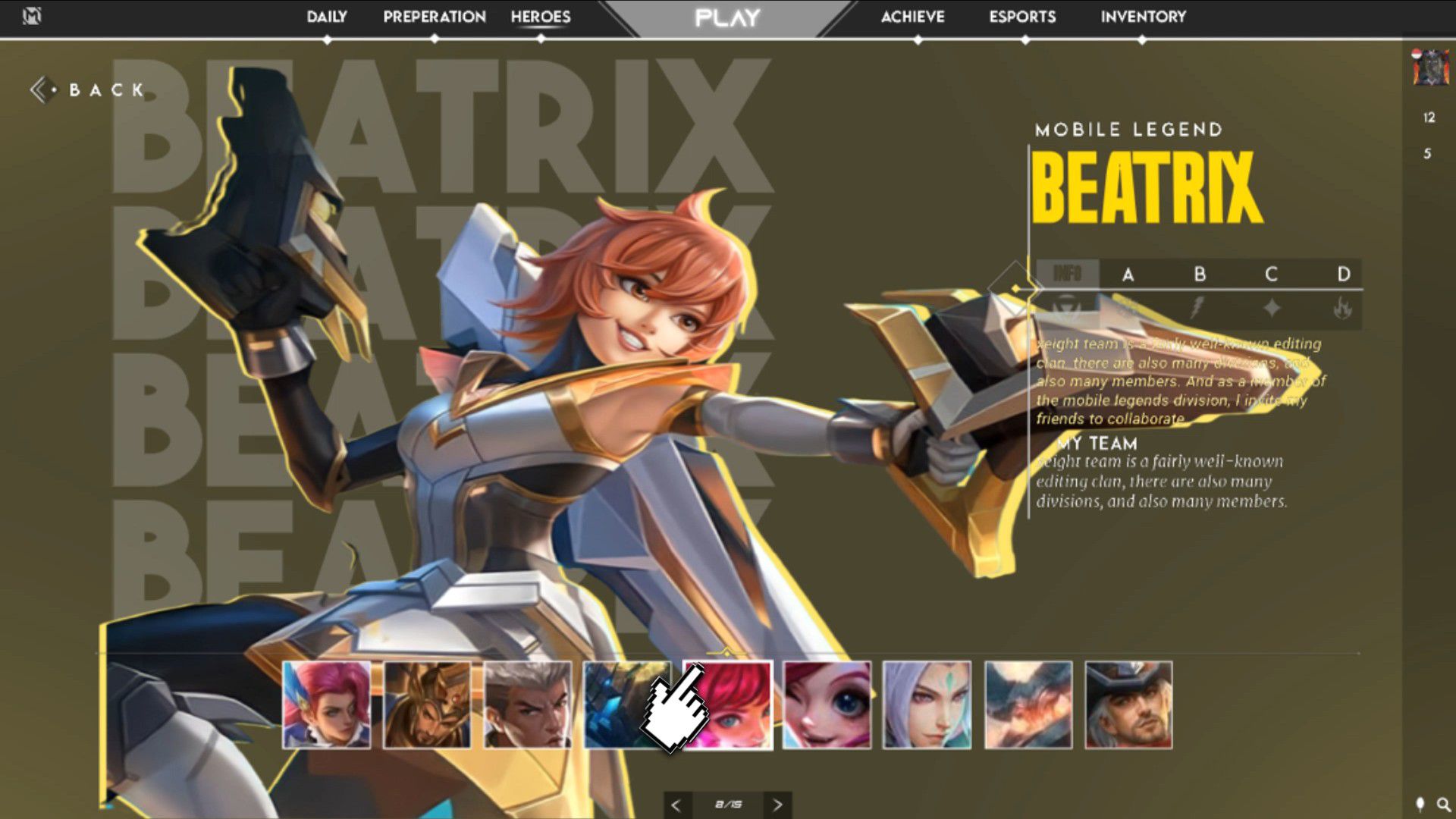Select pink-haired hero with blue headpiece thumbnail

pos(327,705)
